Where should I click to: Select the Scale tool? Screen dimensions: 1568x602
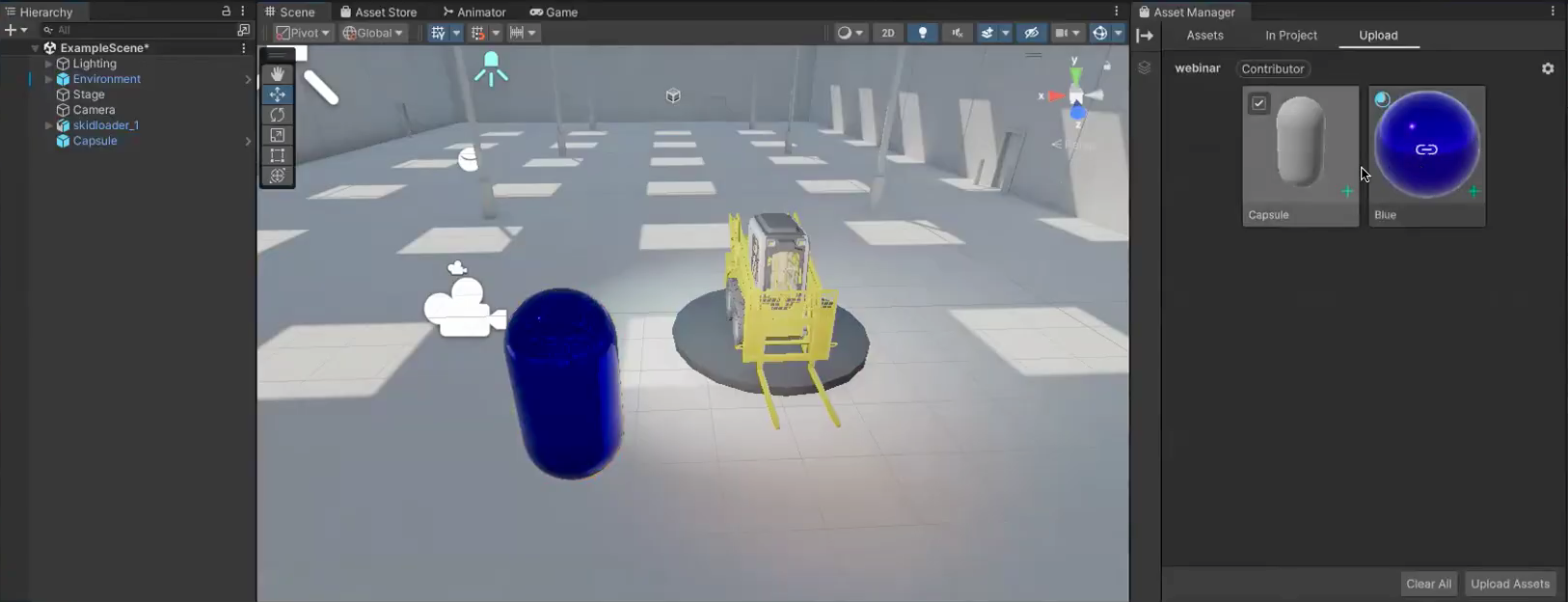tap(278, 134)
